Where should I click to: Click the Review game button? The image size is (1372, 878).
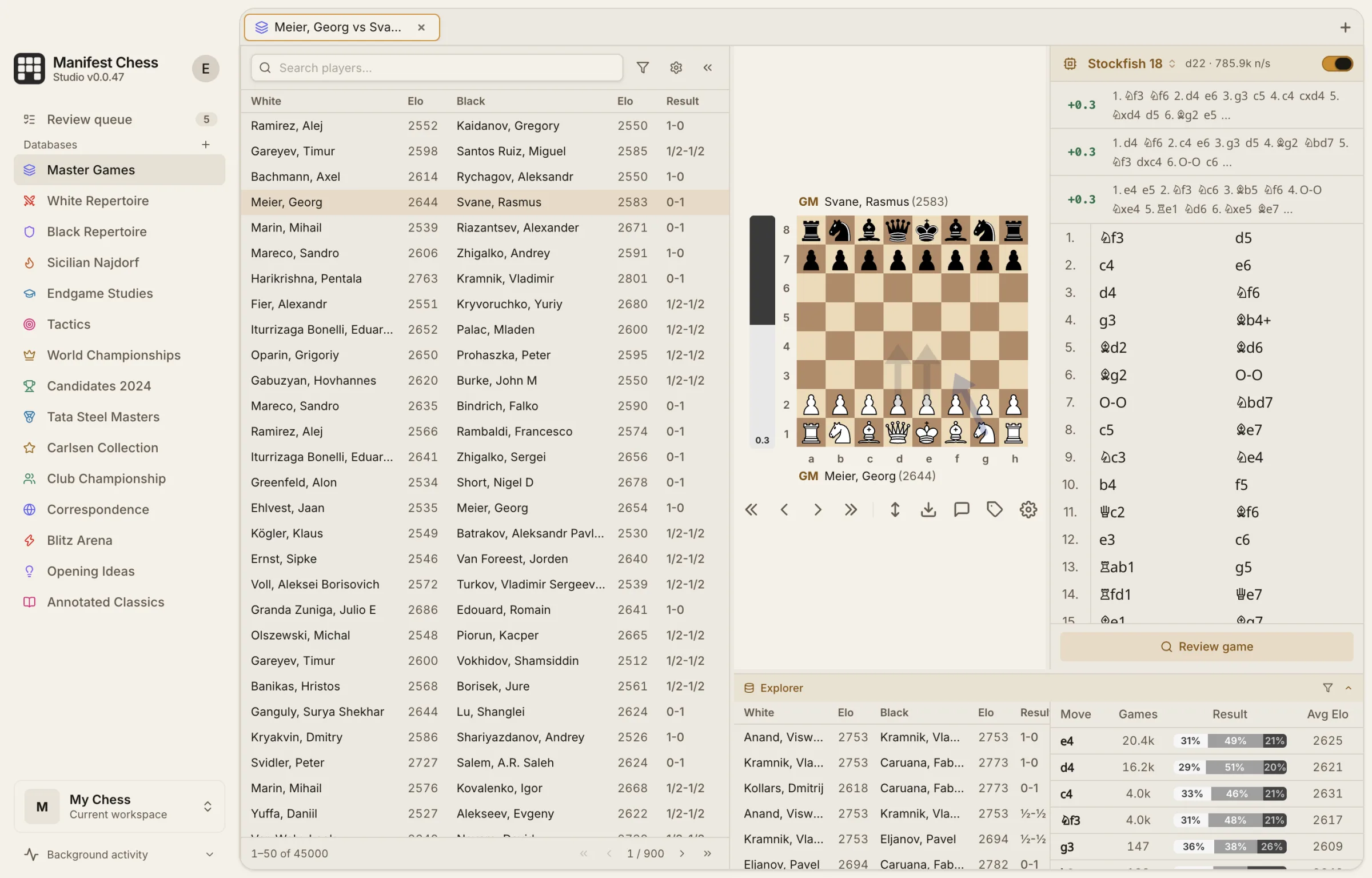1206,646
